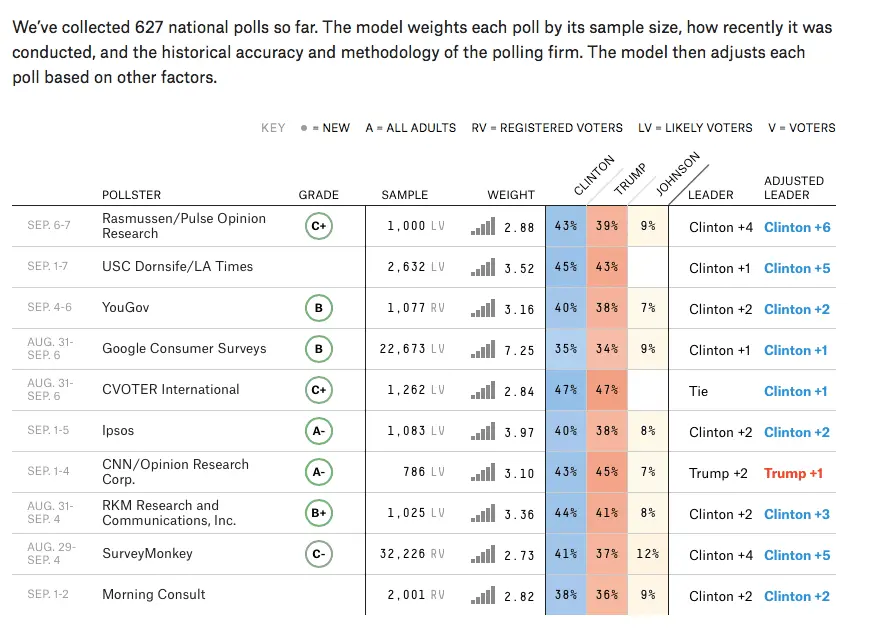Click Trump's 45% red cell for CNN
The width and height of the screenshot is (894, 639).
click(x=607, y=473)
